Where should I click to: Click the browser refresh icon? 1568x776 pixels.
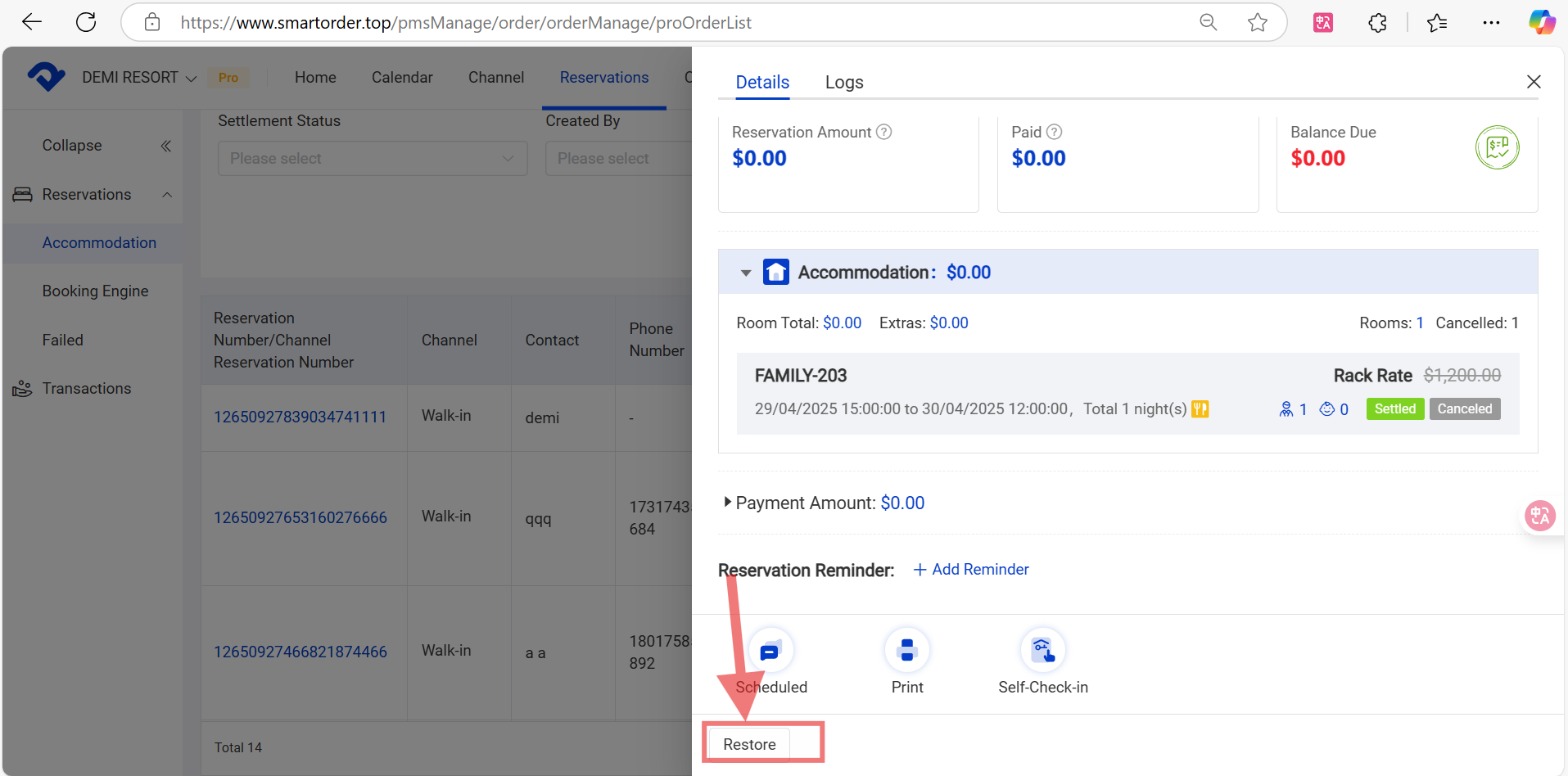86,22
